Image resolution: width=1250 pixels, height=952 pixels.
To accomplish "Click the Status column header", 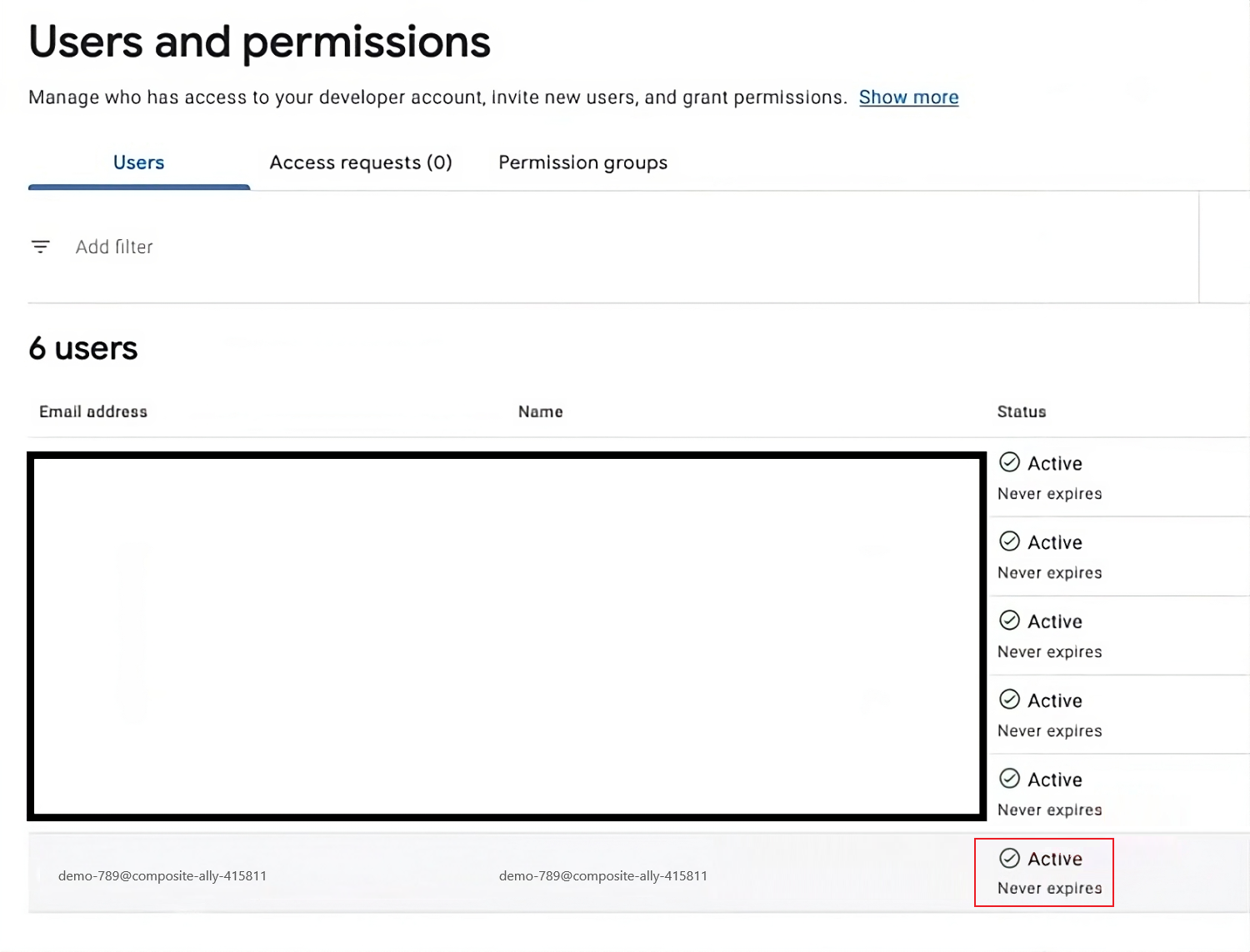I will point(1021,411).
